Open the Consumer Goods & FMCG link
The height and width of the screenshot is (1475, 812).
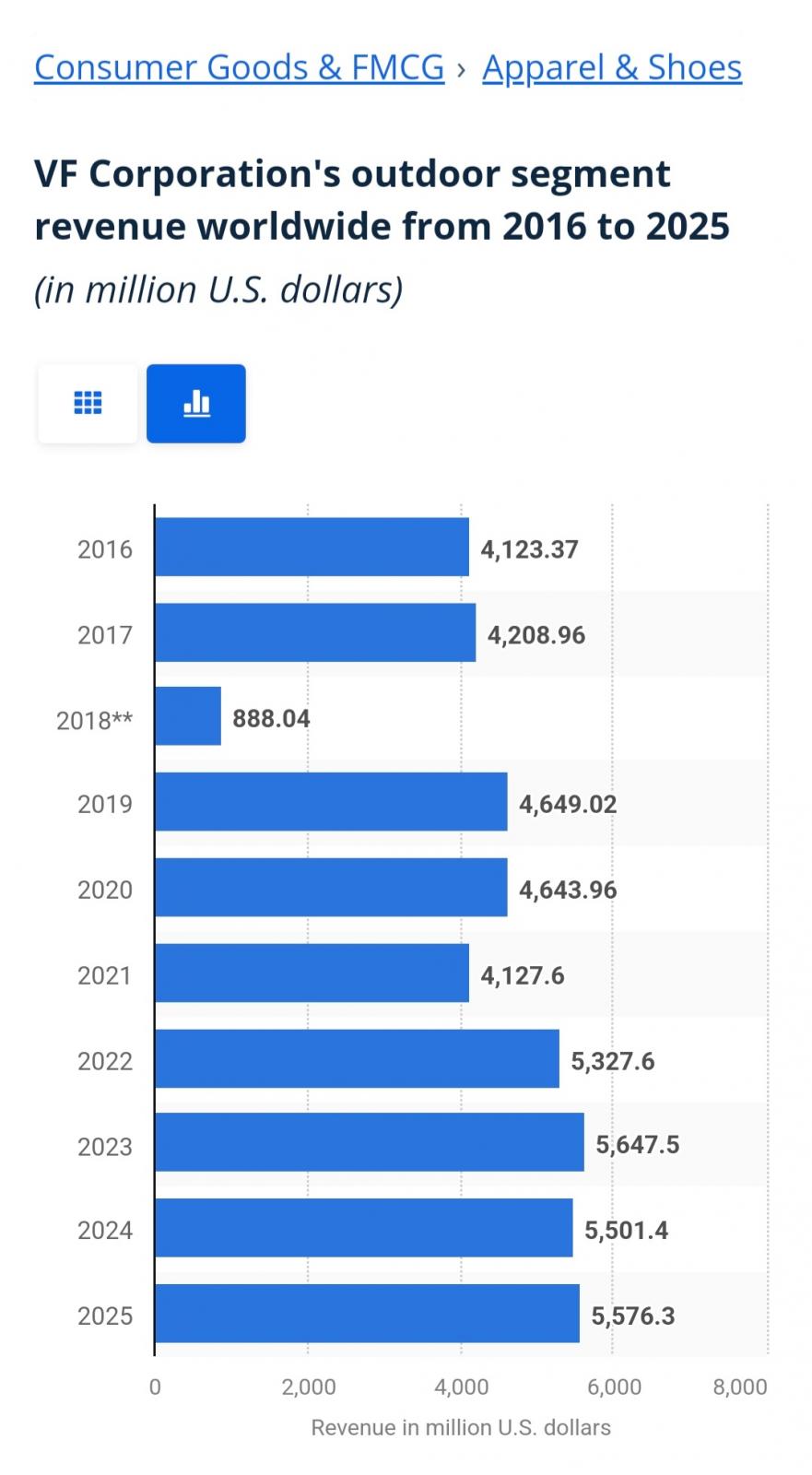point(240,67)
